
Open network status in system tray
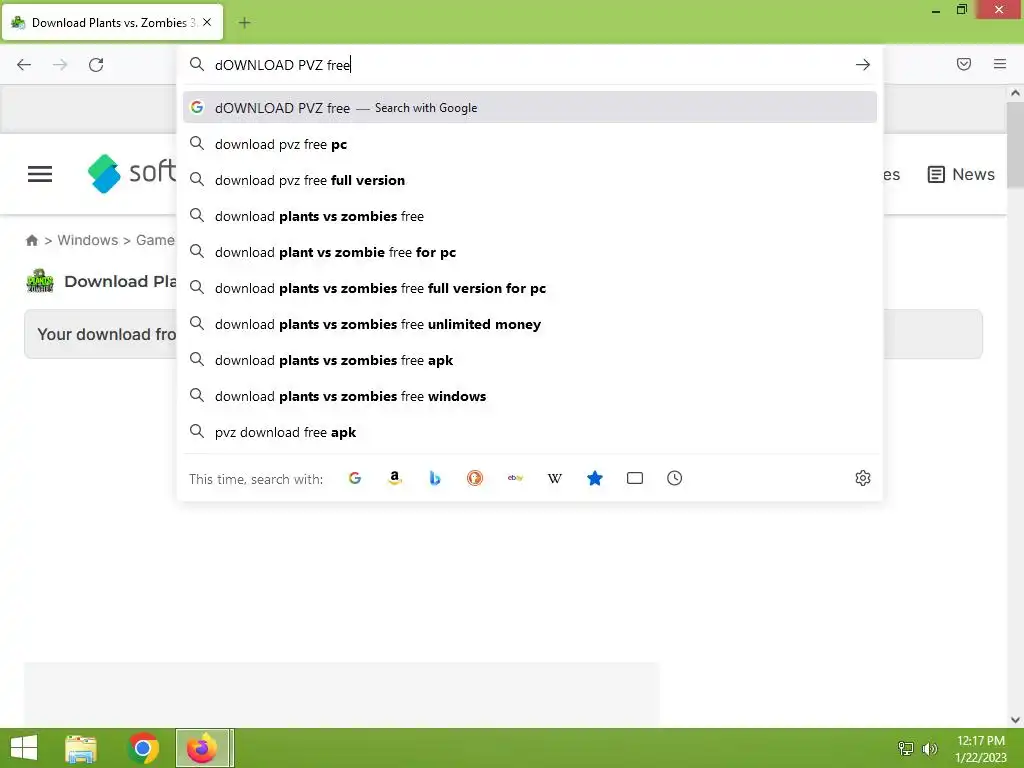tap(906, 748)
